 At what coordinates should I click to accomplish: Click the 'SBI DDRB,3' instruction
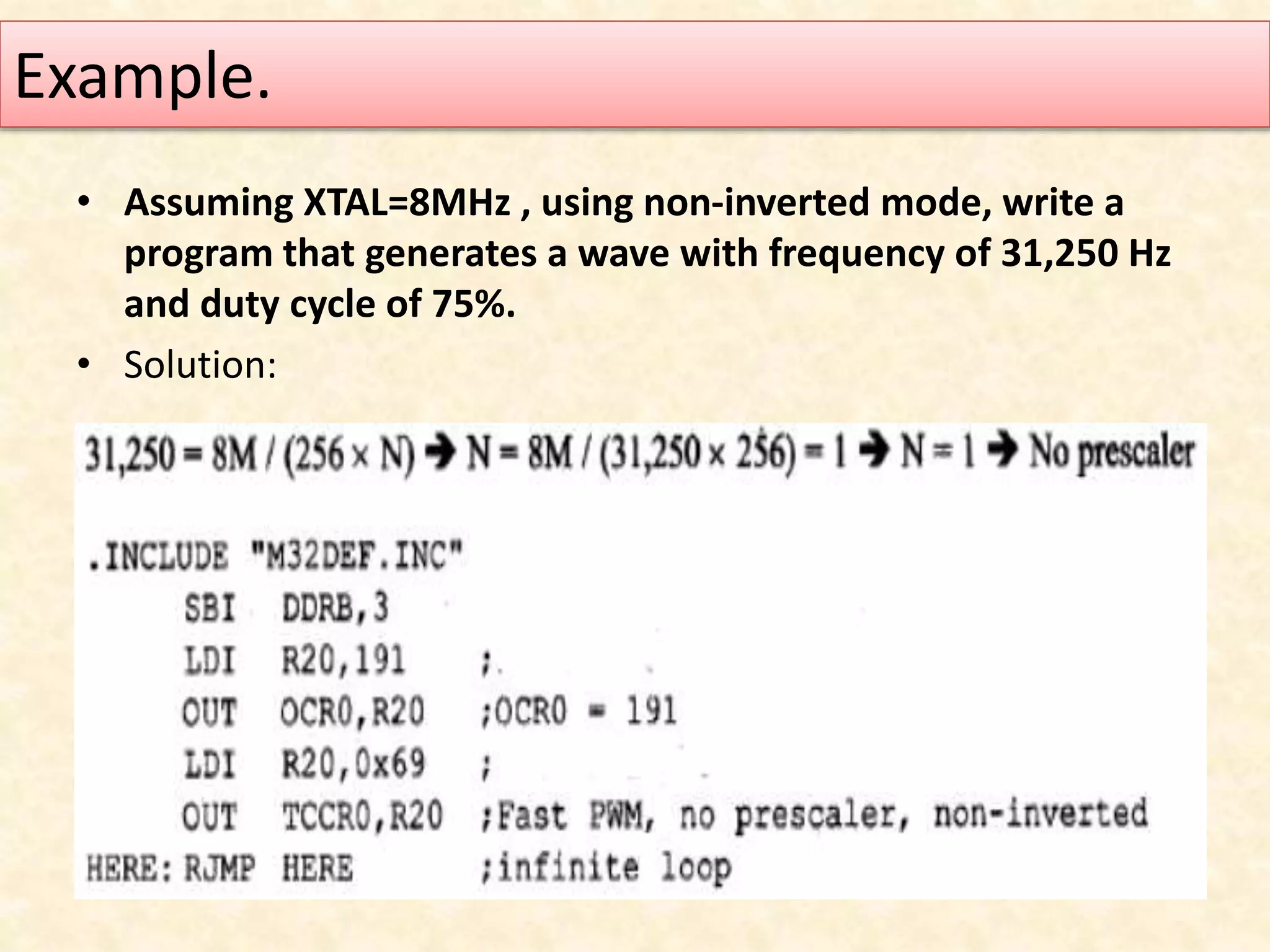click(286, 607)
